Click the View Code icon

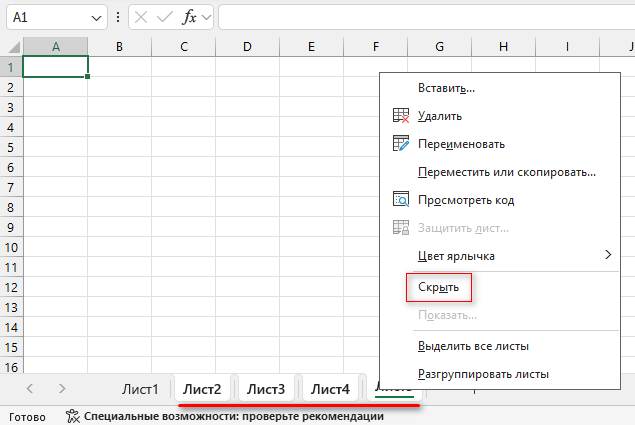(x=401, y=200)
